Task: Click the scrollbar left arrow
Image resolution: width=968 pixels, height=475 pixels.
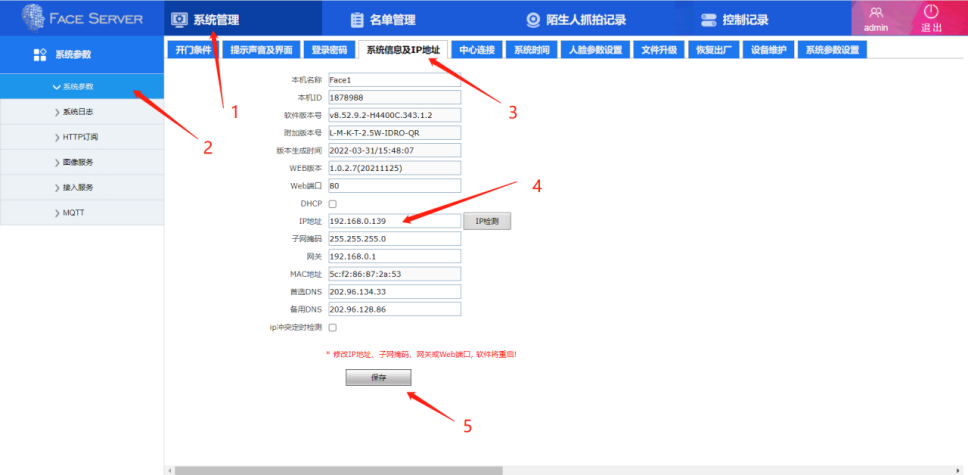Action: [170, 471]
